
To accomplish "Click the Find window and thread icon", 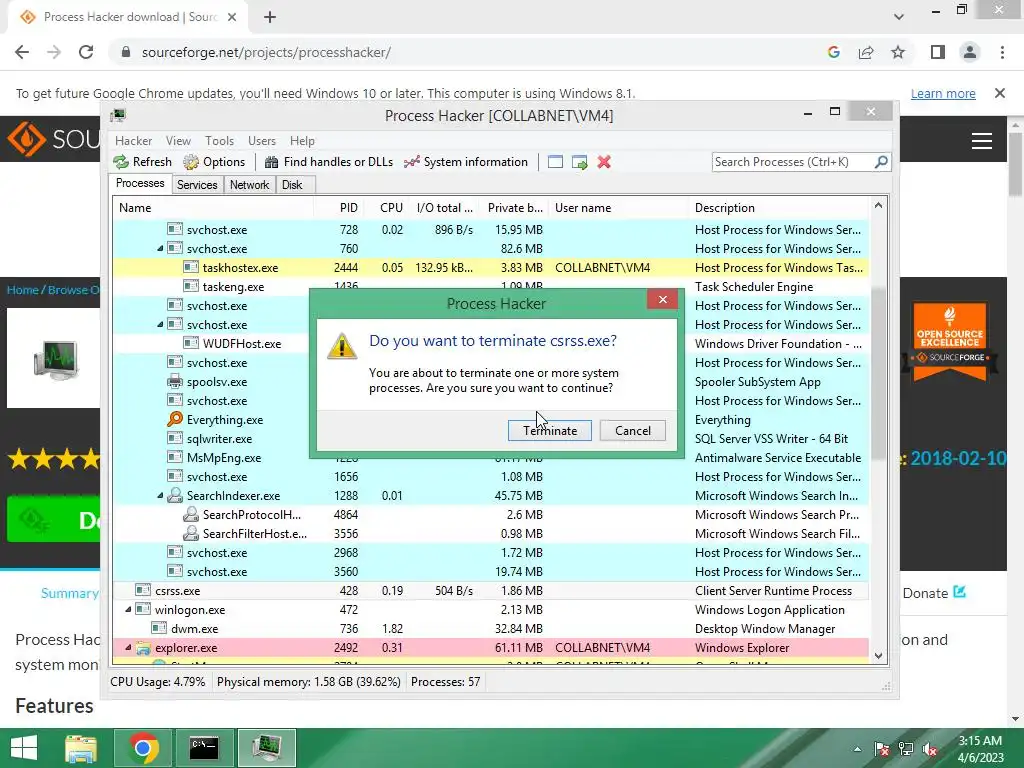I will point(579,162).
